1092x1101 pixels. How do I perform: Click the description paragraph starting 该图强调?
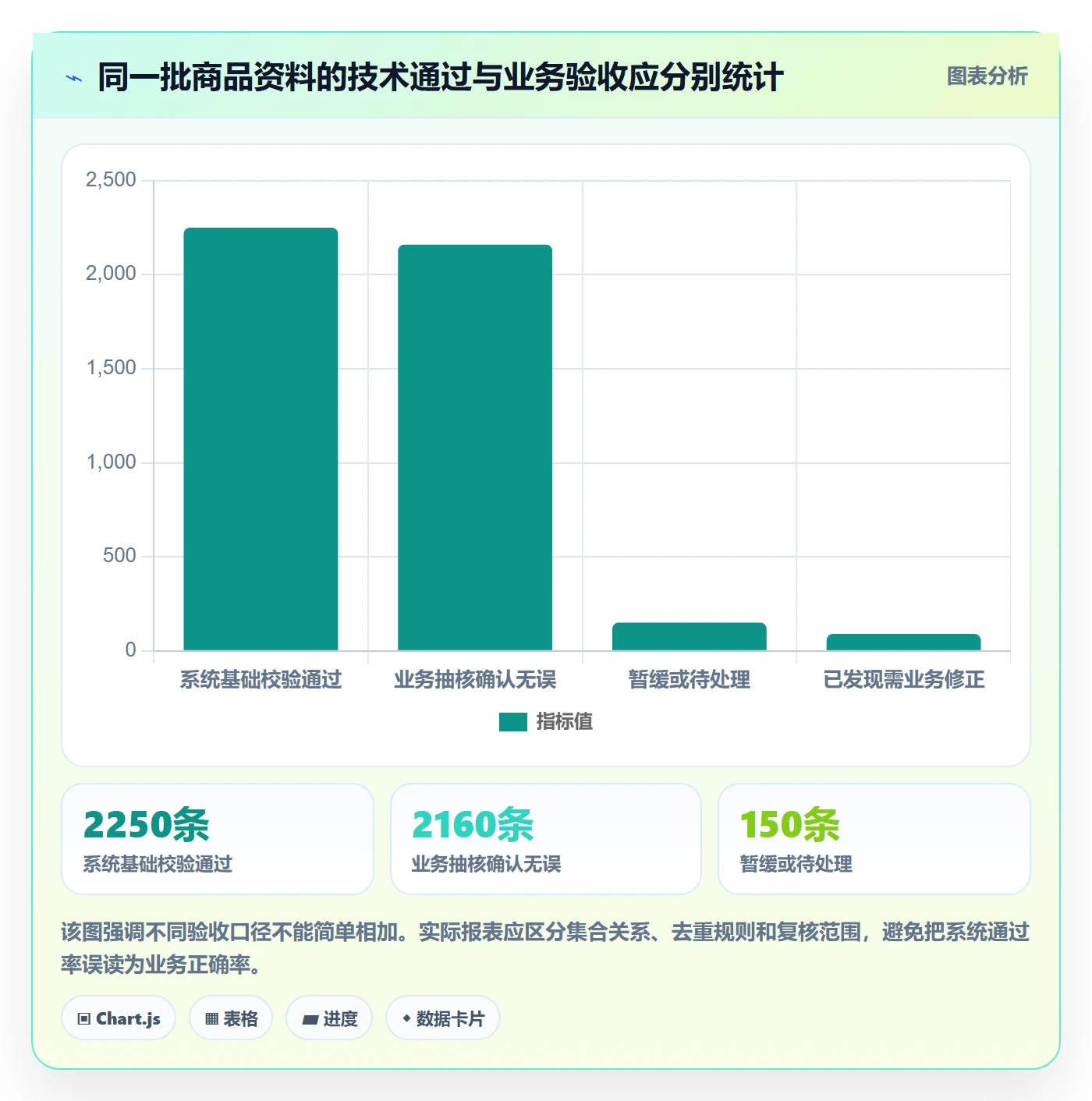coord(545,948)
